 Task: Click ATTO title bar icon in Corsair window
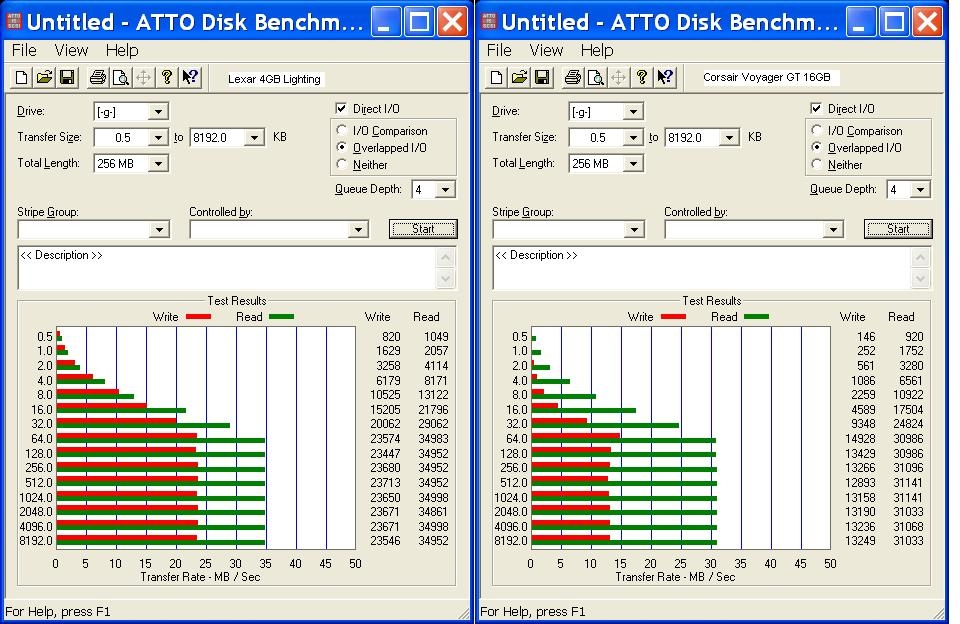coord(489,21)
